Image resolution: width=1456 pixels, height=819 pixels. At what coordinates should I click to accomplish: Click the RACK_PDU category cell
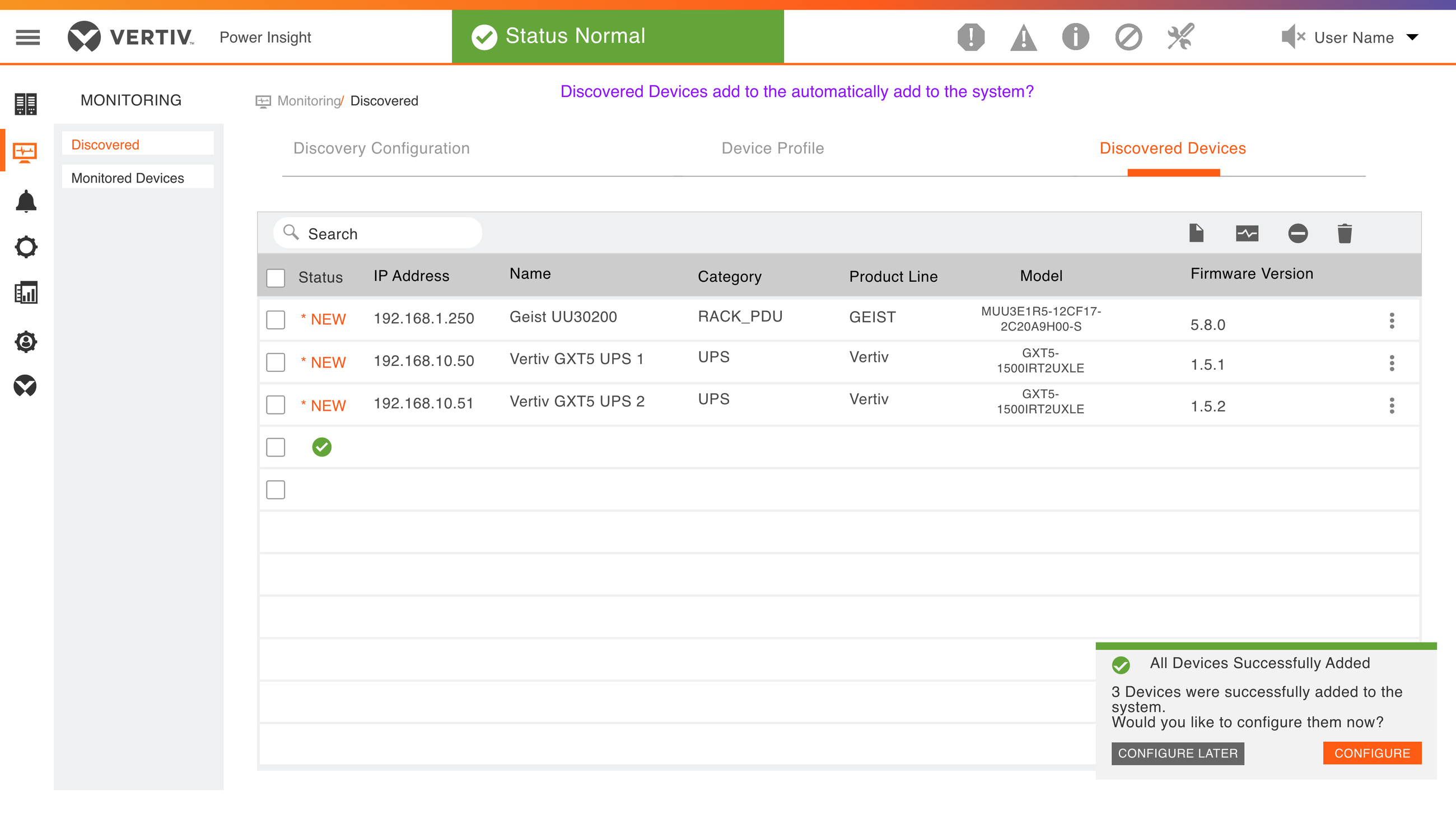pos(740,317)
